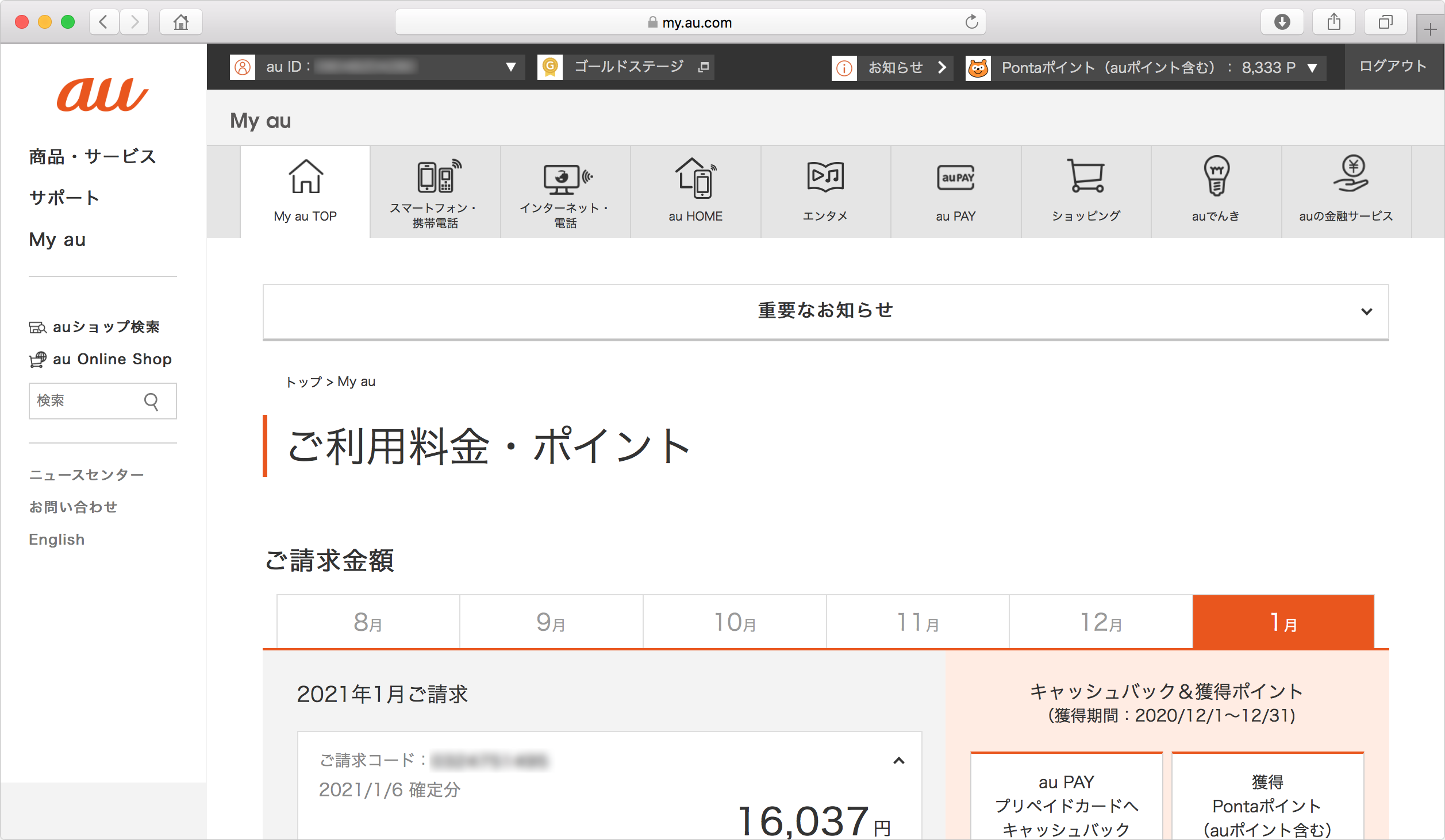Select the 8月 billing tab
This screenshot has width=1445, height=840.
368,622
